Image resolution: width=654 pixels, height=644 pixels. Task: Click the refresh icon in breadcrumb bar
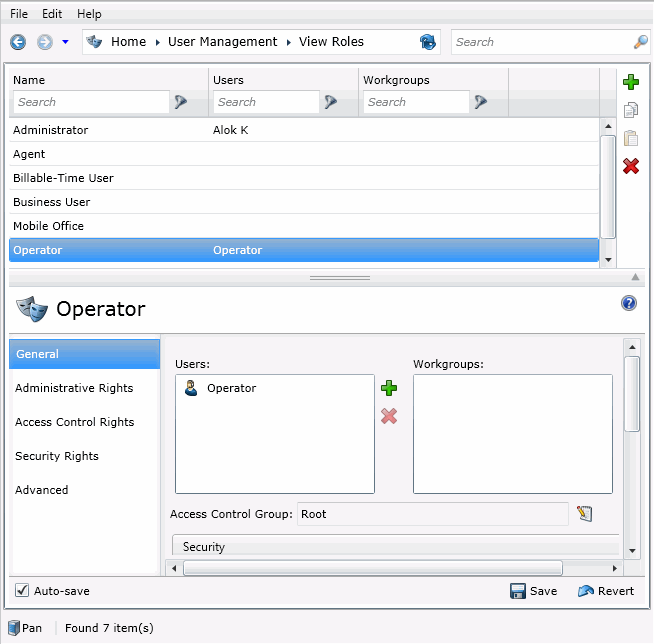(428, 42)
